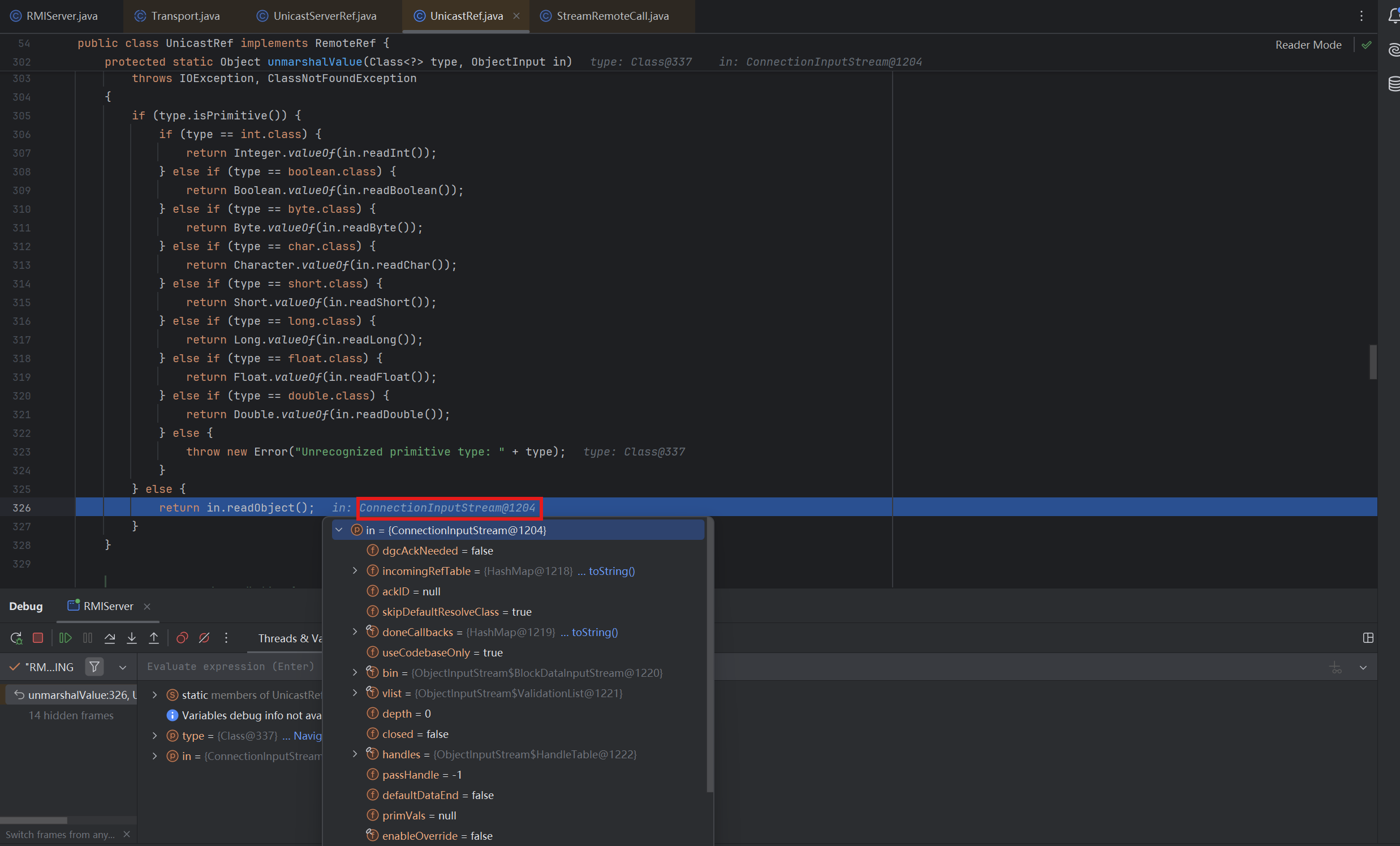Expand the vlist ValidationList node
This screenshot has width=1400, height=846.
(355, 693)
